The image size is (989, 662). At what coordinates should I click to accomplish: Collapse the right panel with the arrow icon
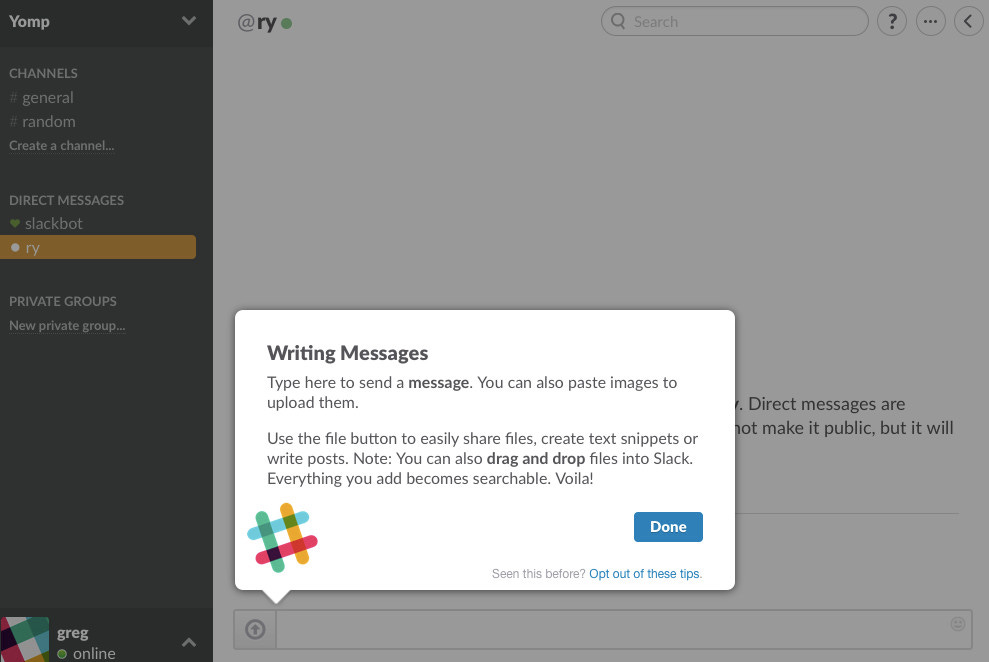pos(969,21)
